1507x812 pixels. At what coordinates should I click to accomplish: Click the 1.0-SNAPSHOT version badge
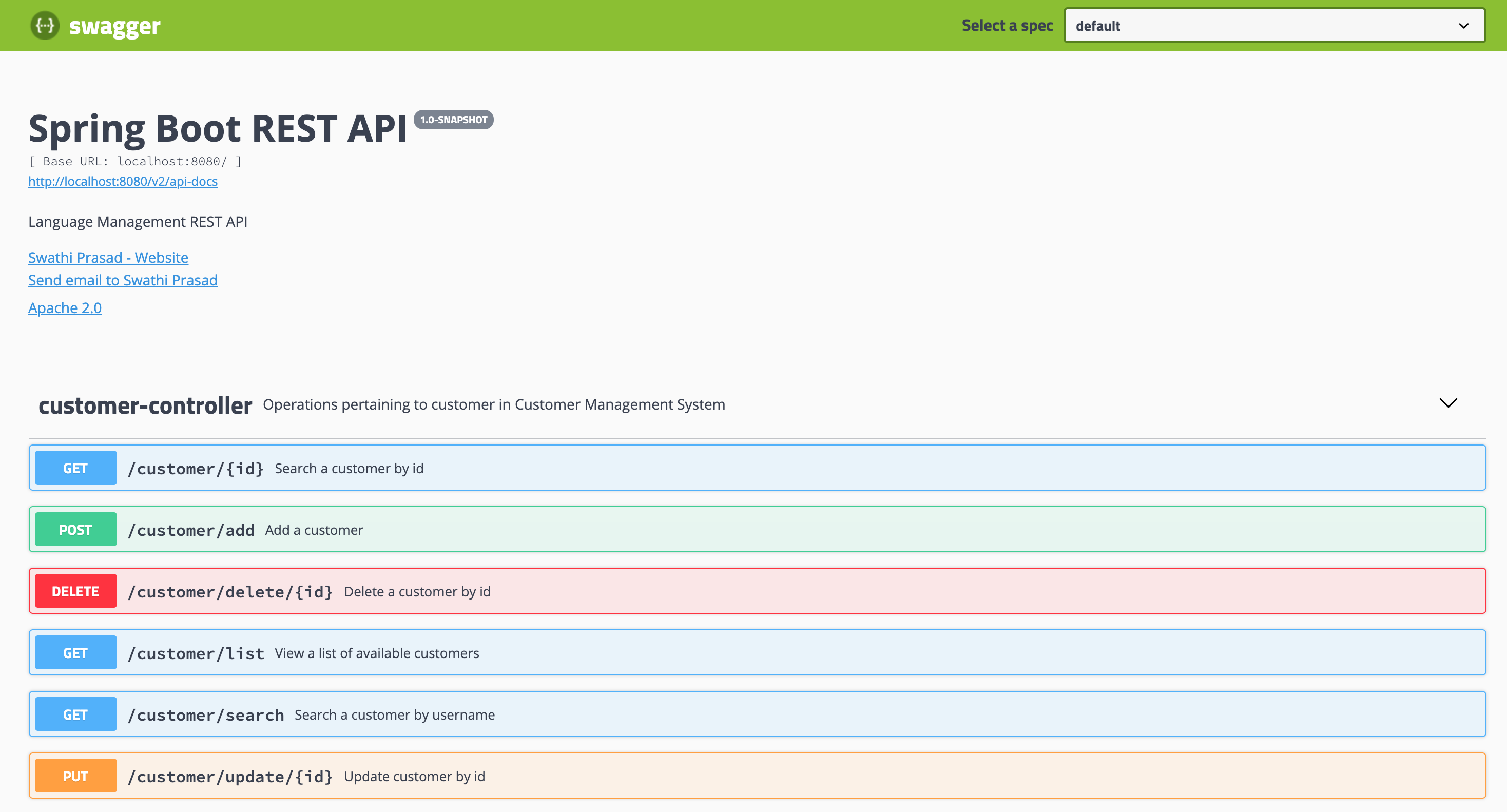pos(453,120)
